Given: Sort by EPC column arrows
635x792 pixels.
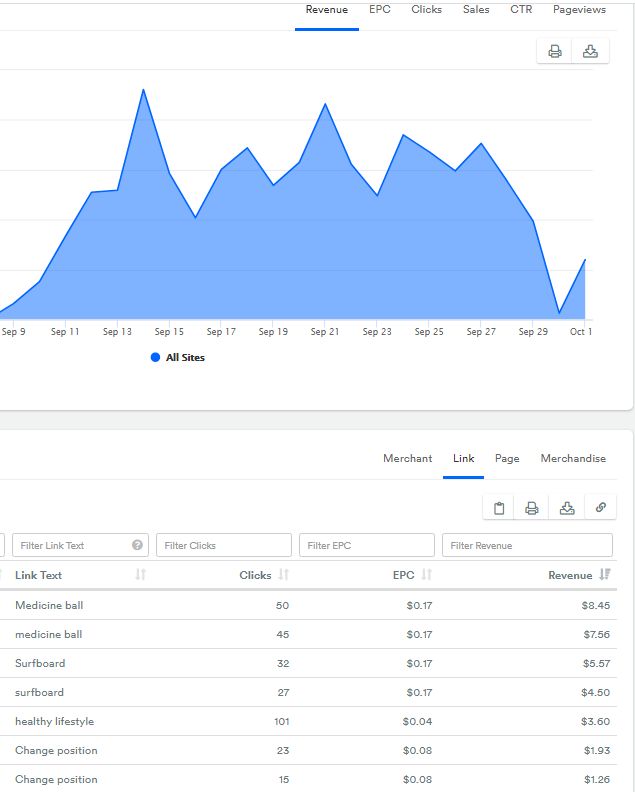Looking at the screenshot, I should [426, 574].
